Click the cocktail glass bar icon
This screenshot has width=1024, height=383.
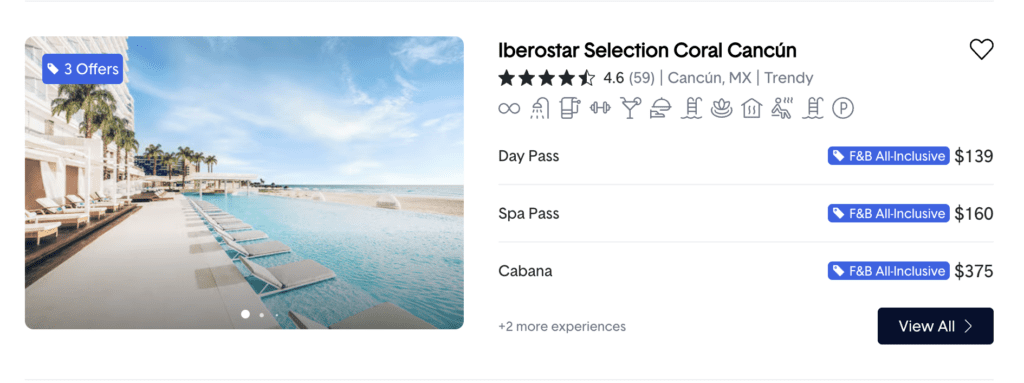(x=630, y=108)
